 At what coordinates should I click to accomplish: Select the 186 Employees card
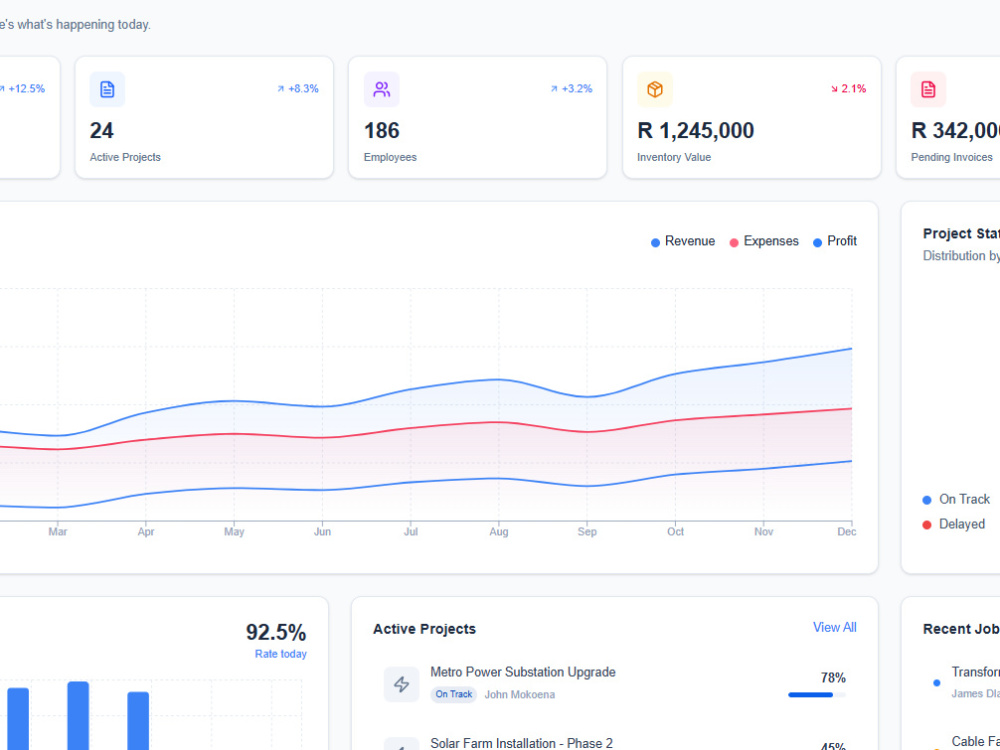click(x=478, y=117)
